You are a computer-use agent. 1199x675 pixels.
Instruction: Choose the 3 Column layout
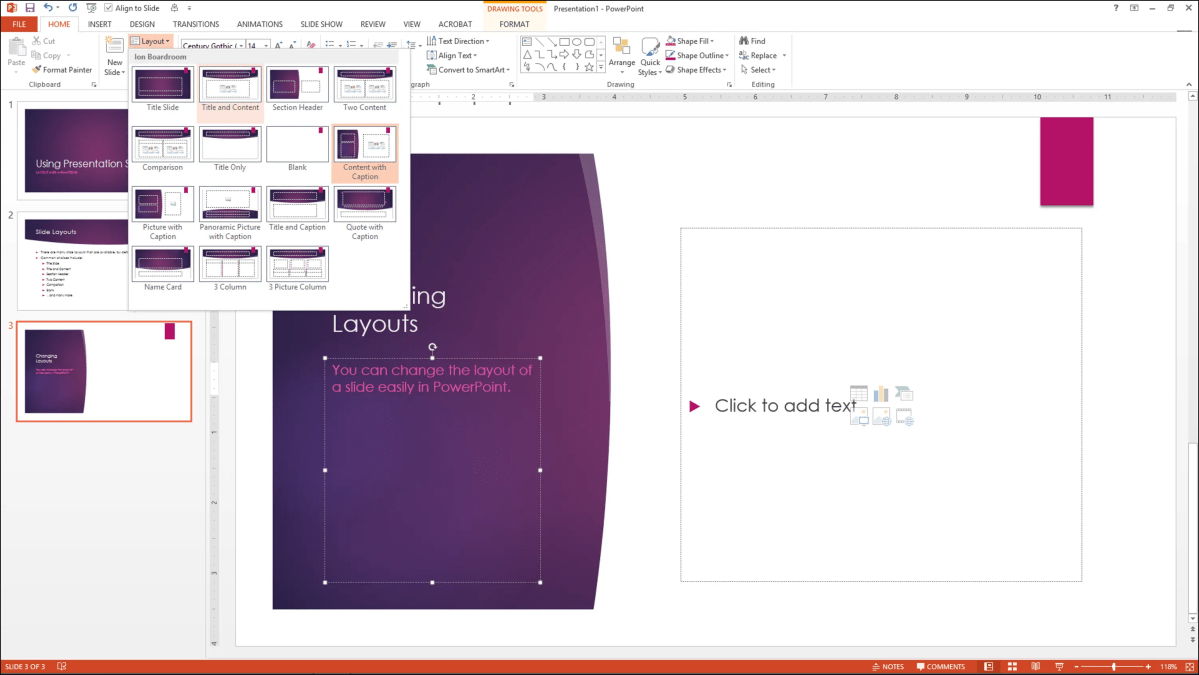230,269
